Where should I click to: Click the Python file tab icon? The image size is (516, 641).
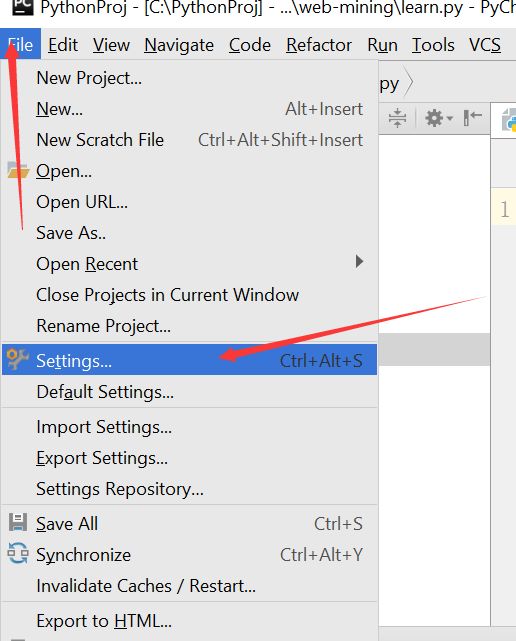pos(509,120)
